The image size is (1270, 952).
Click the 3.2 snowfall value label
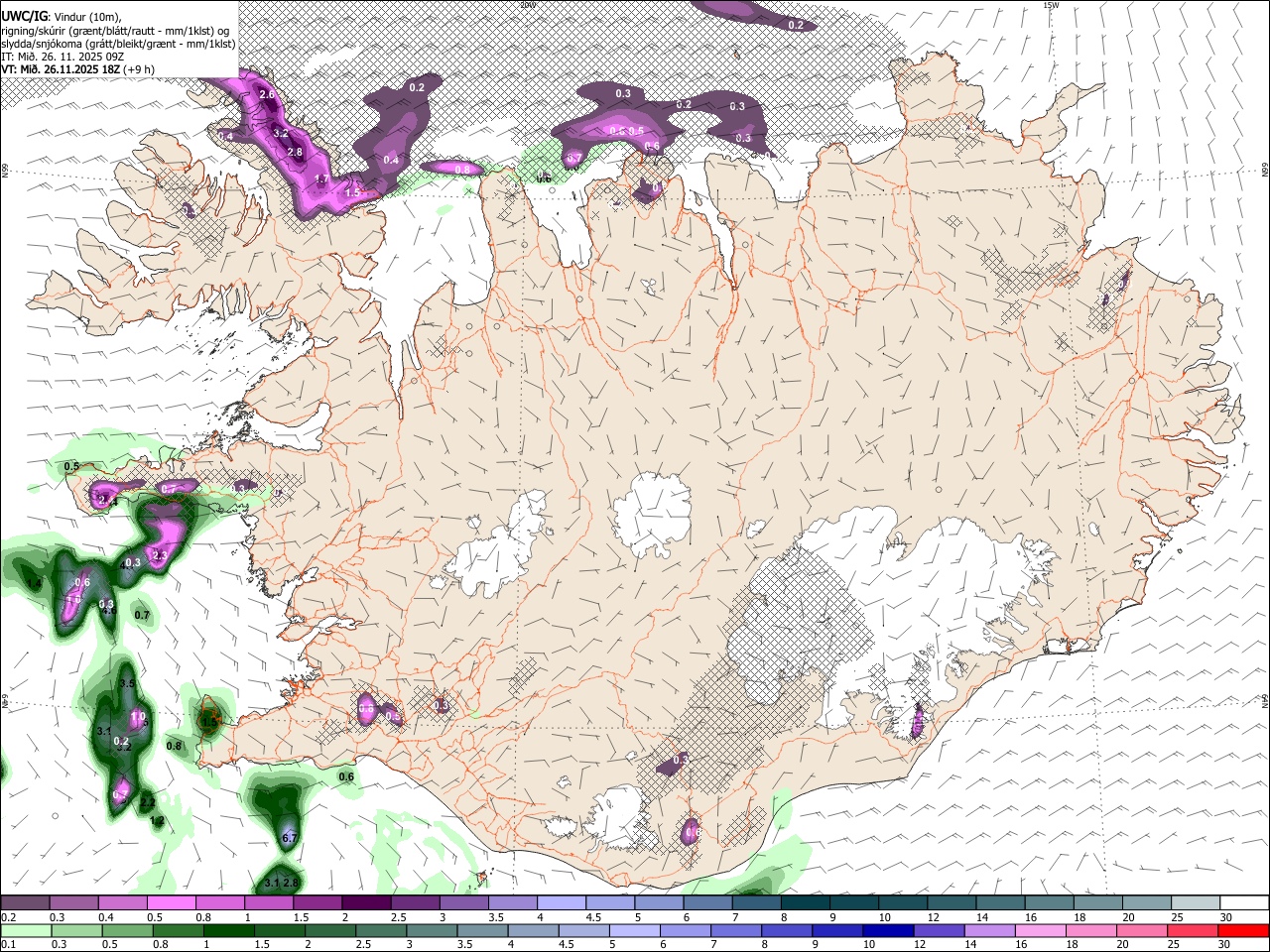tap(281, 133)
